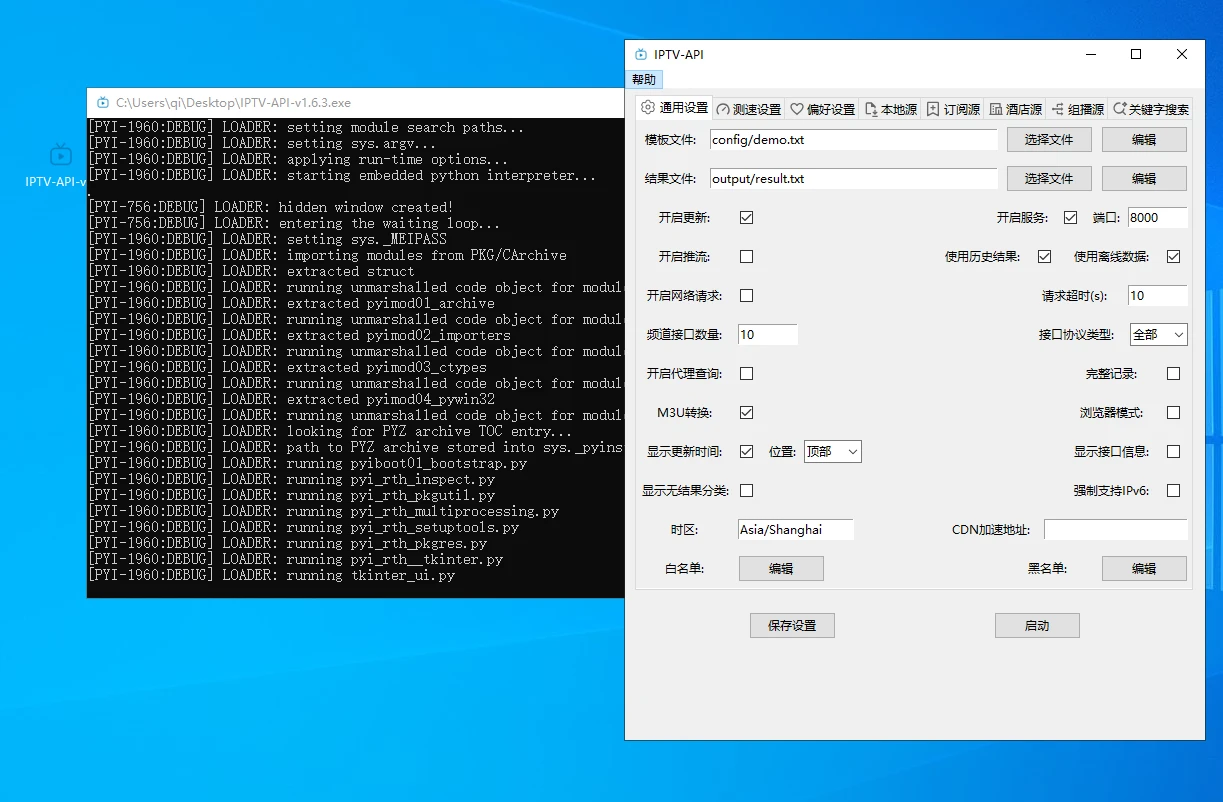Screen dimensions: 1223x802
Task: Open the 帮助 menu
Action: pyautogui.click(x=645, y=80)
